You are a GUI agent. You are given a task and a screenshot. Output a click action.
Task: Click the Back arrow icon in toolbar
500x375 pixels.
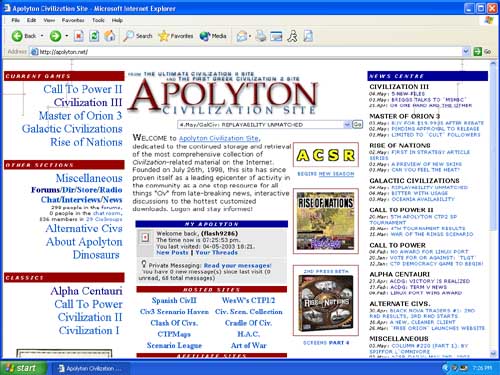pyautogui.click(x=17, y=36)
